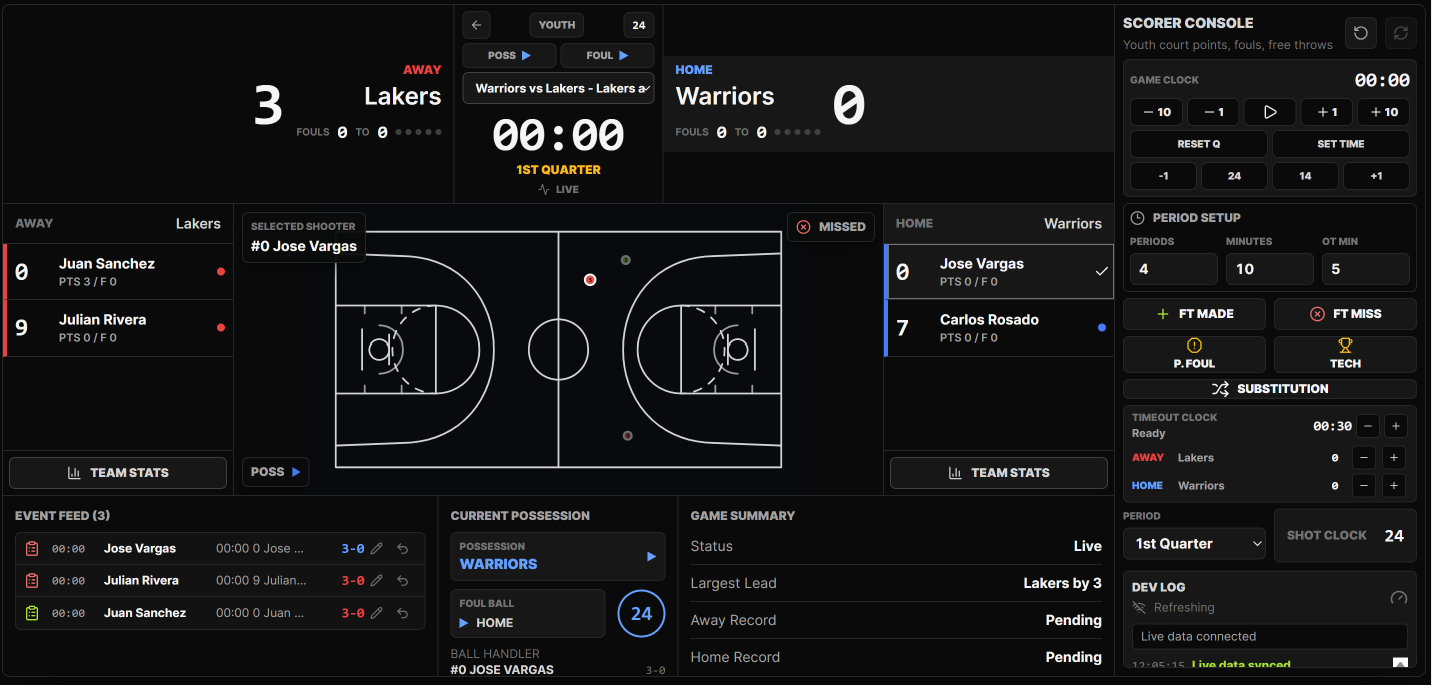1432x686 pixels.
Task: Open the 1st Quarter period dropdown
Action: tap(1194, 544)
